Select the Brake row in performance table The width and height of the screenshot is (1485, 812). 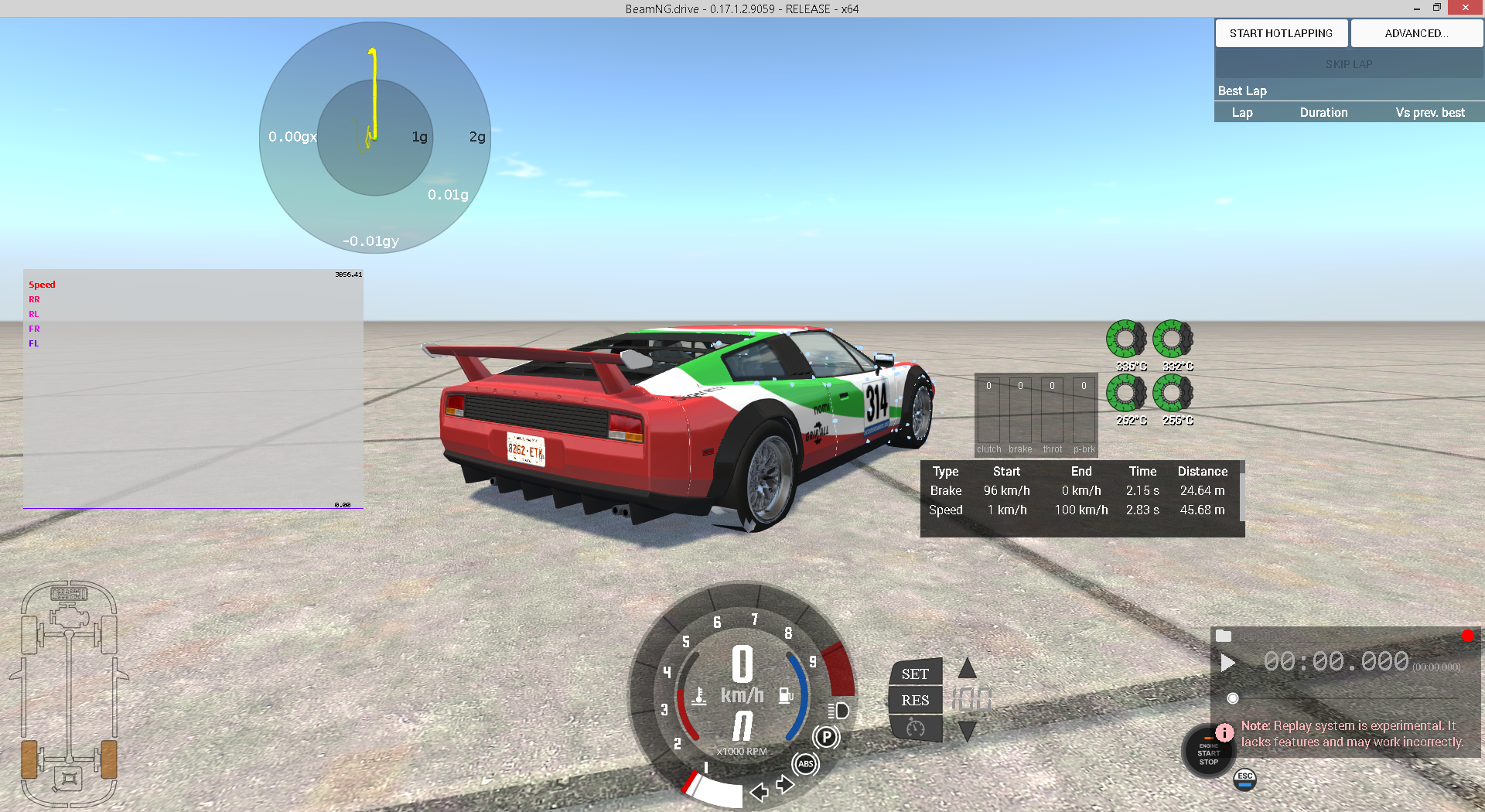coord(1080,490)
